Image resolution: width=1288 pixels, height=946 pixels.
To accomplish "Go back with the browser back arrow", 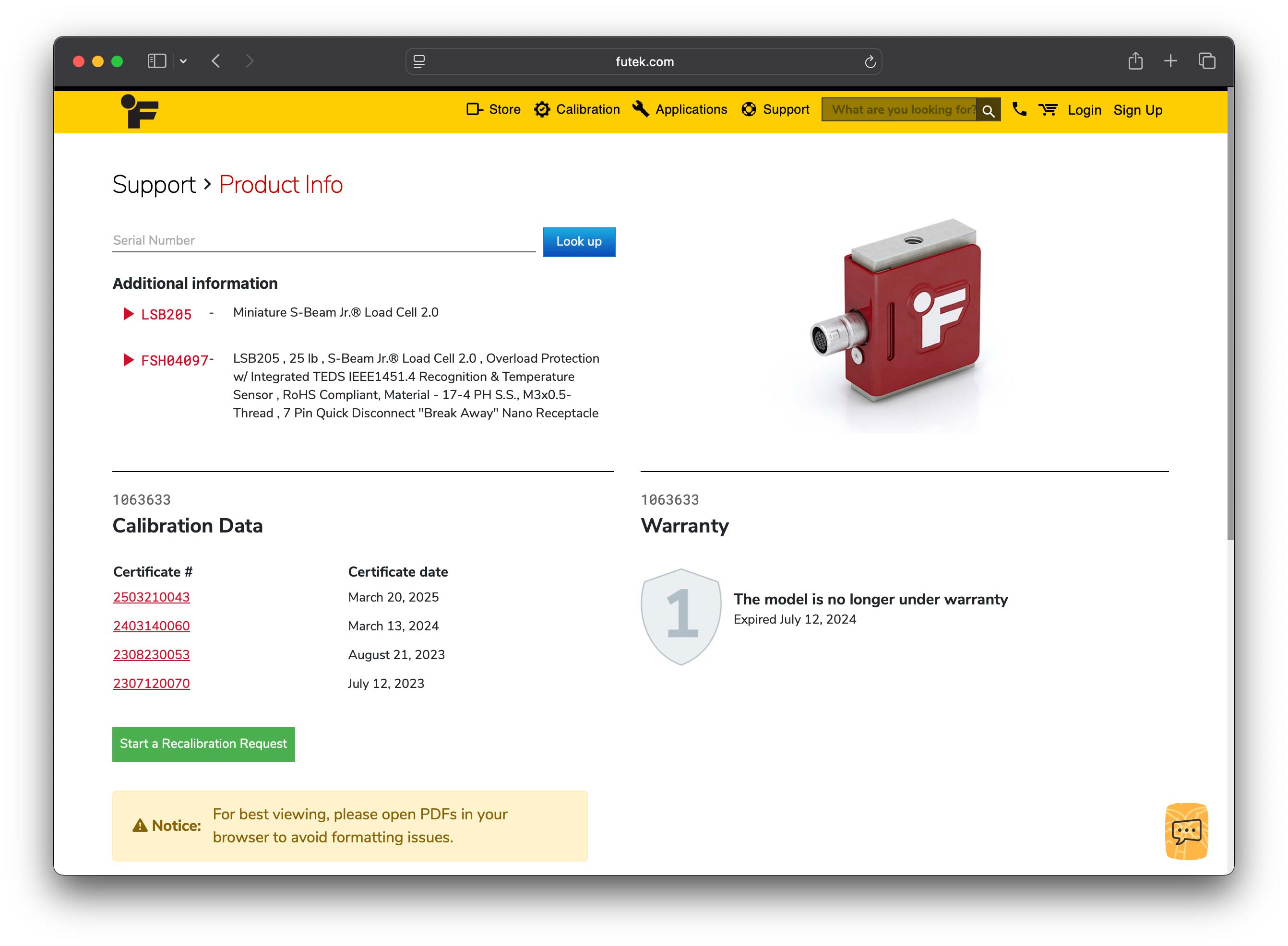I will pos(216,61).
